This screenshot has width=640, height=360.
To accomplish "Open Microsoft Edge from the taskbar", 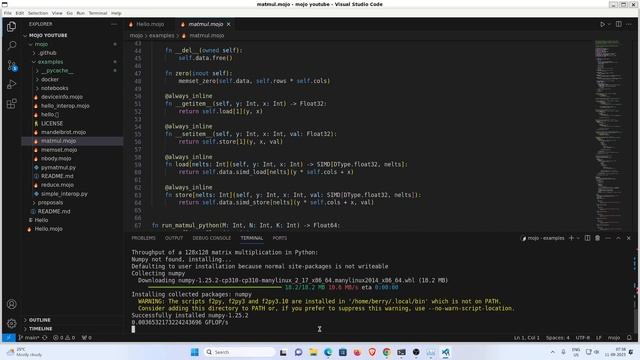I will tap(328, 352).
